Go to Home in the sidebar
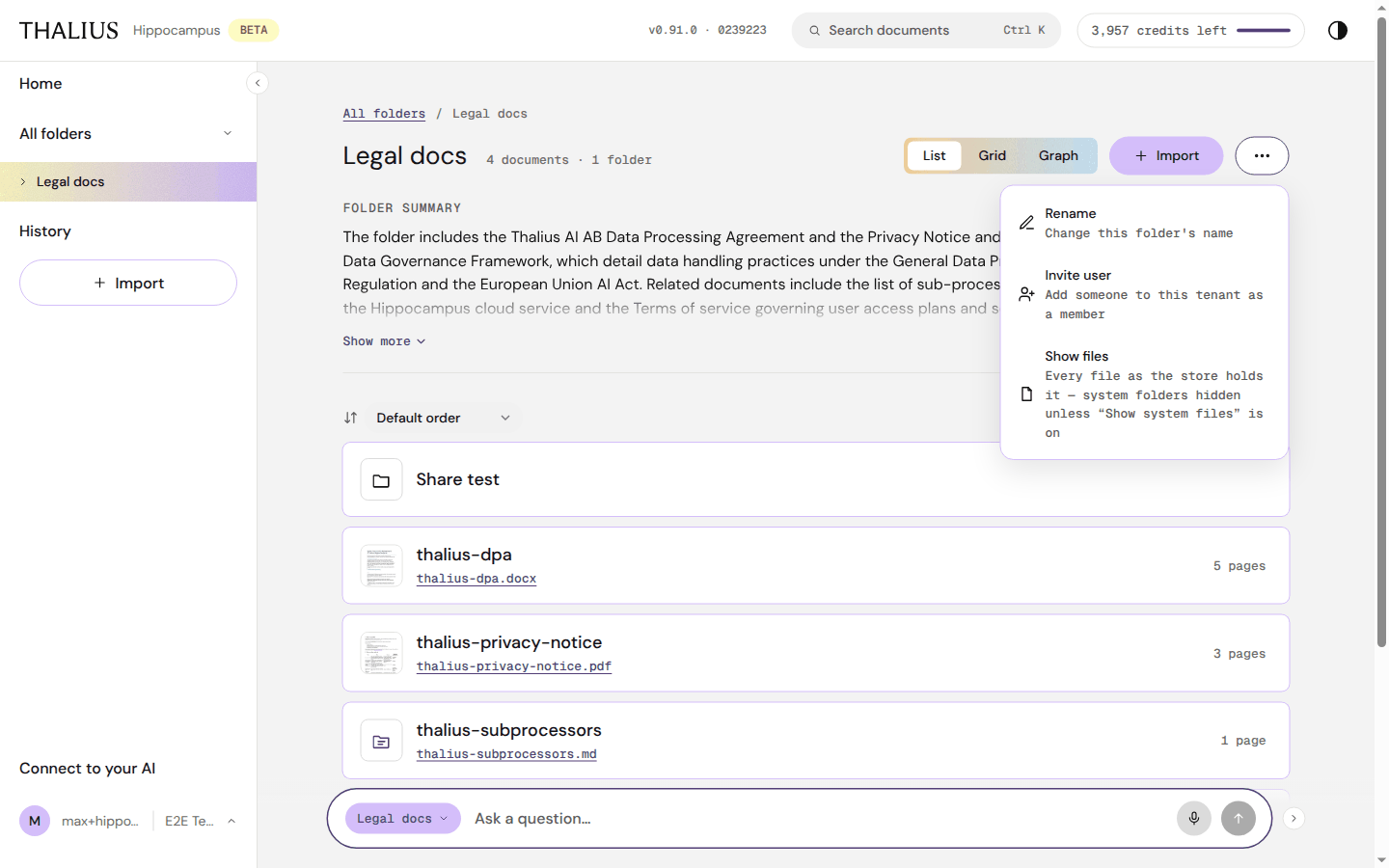1389x868 pixels. coord(41,84)
